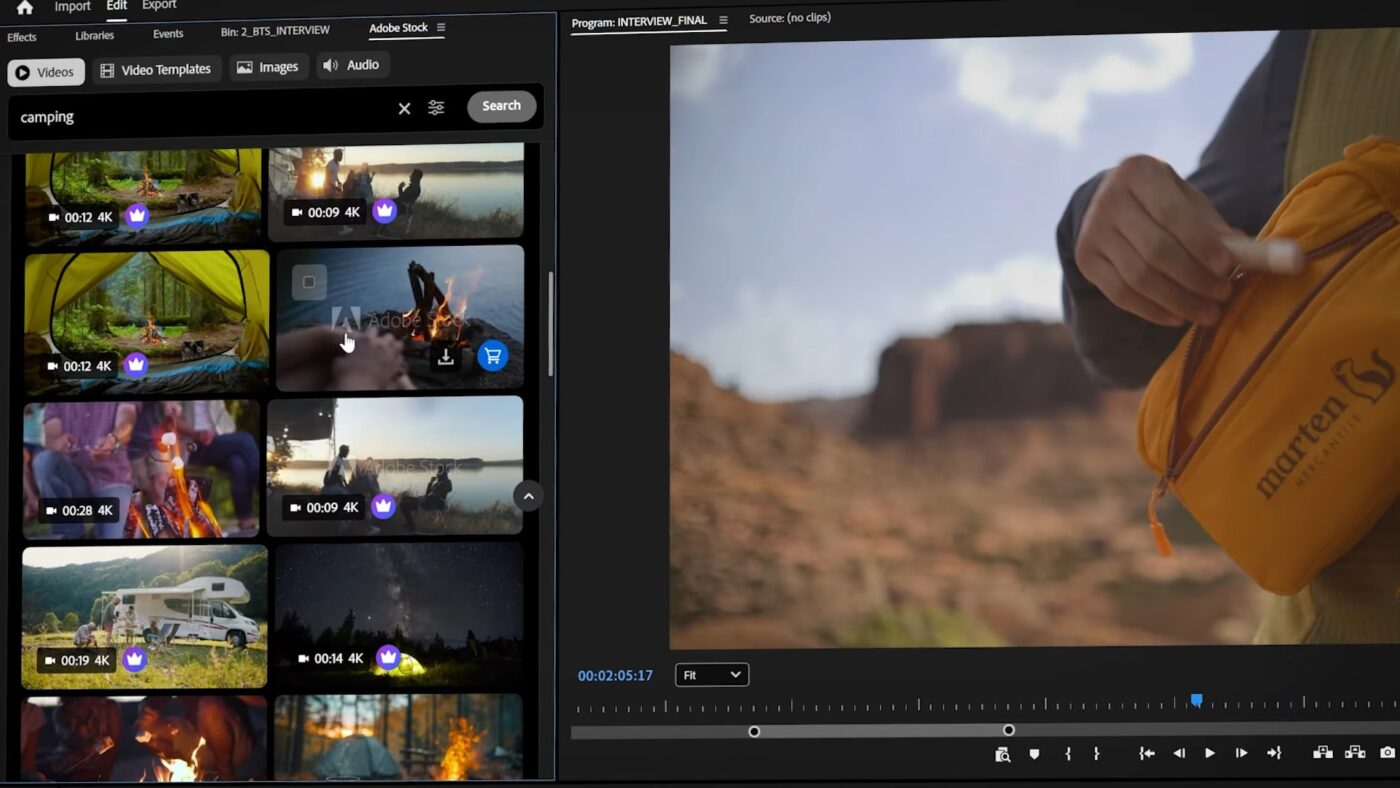Add the campfire clip to cart
1400x788 pixels.
pos(492,356)
